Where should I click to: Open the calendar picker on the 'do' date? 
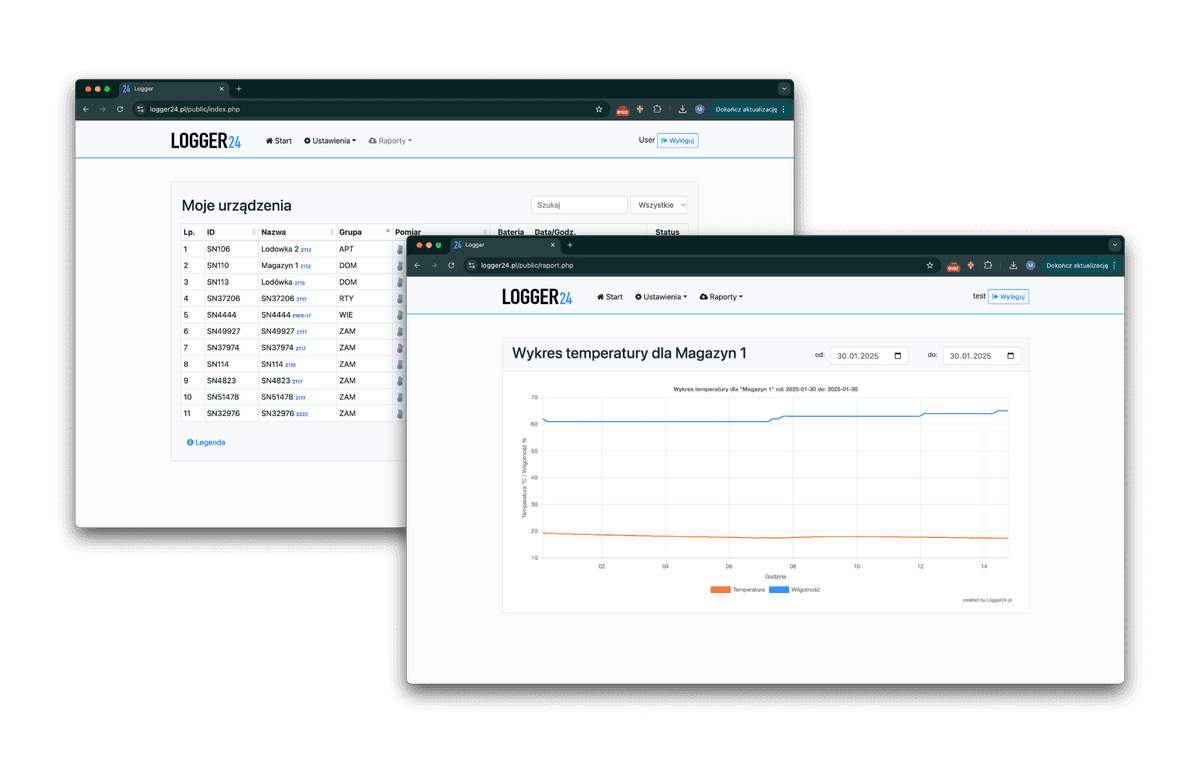point(1010,356)
